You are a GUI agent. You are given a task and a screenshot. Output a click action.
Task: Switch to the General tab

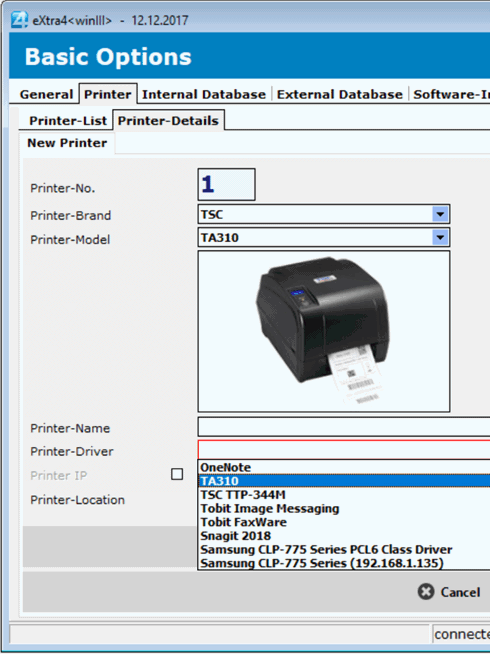tap(46, 94)
